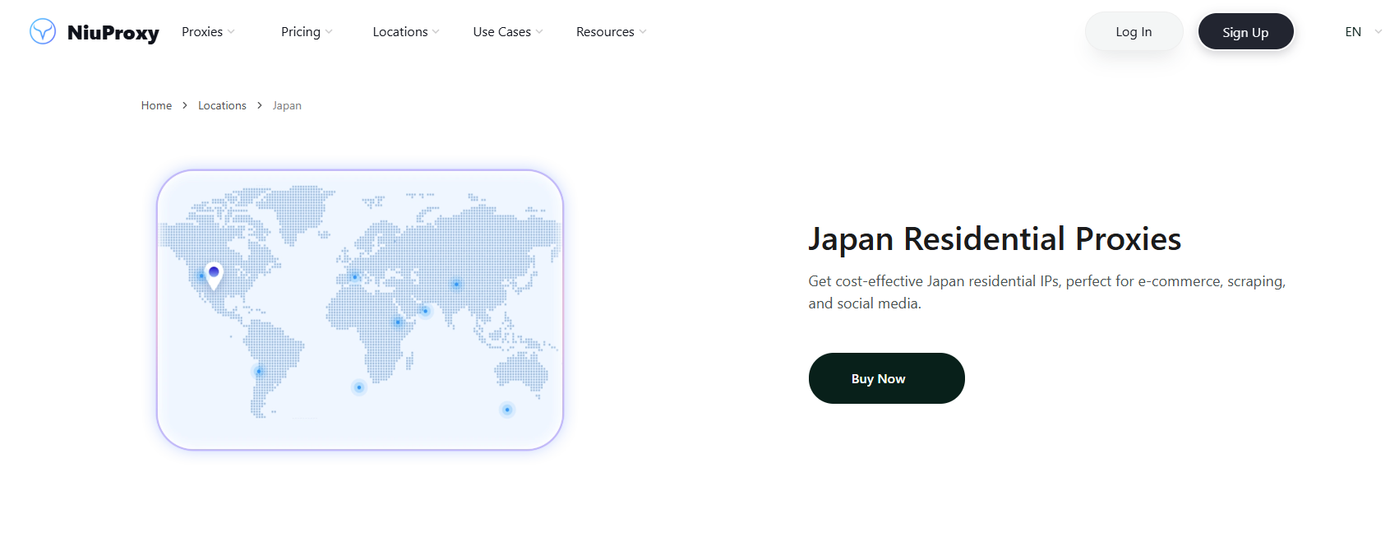1390x551 pixels.
Task: Open the EN language selector
Action: coord(1353,32)
